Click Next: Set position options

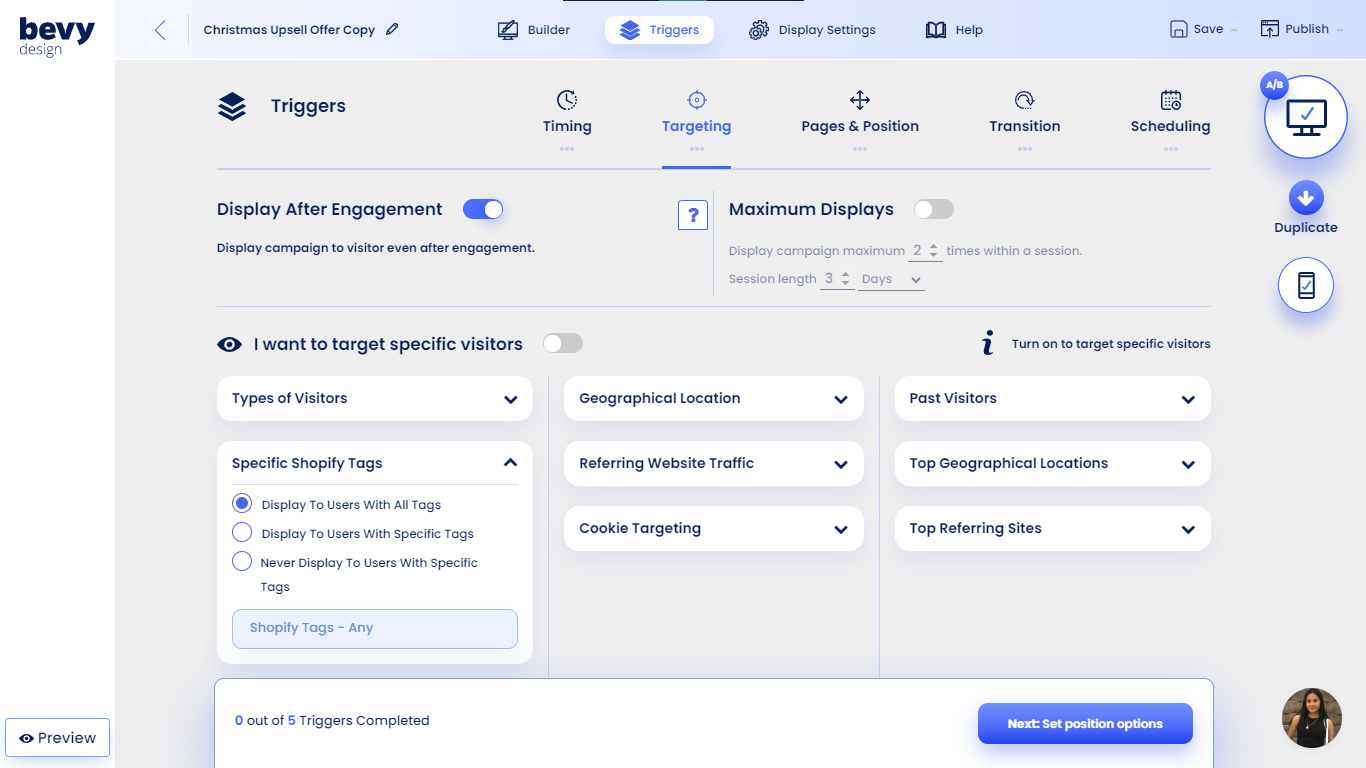1085,723
